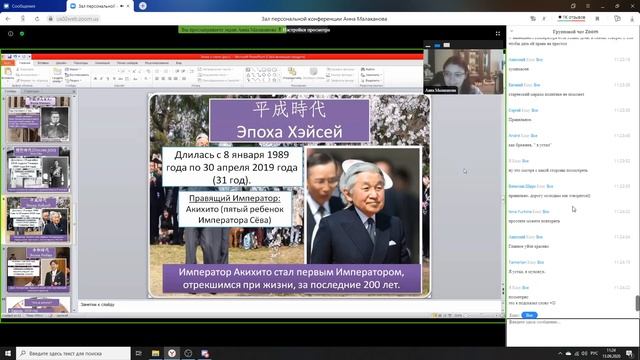
Task: Select slide thumbnail above Эпоха Хэйсей
Action: 38,169
